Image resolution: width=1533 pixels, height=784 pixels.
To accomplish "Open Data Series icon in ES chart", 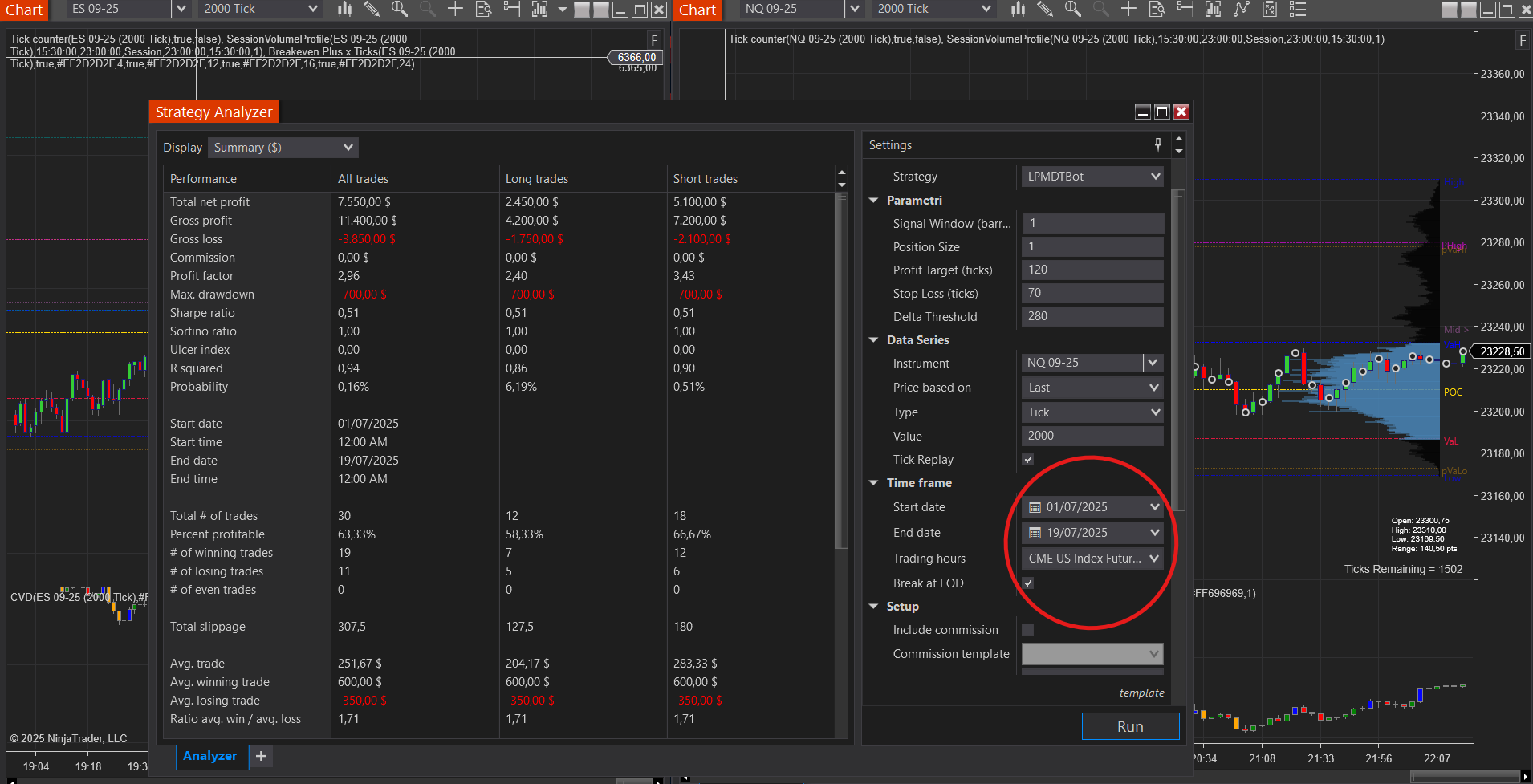I will (x=483, y=9).
